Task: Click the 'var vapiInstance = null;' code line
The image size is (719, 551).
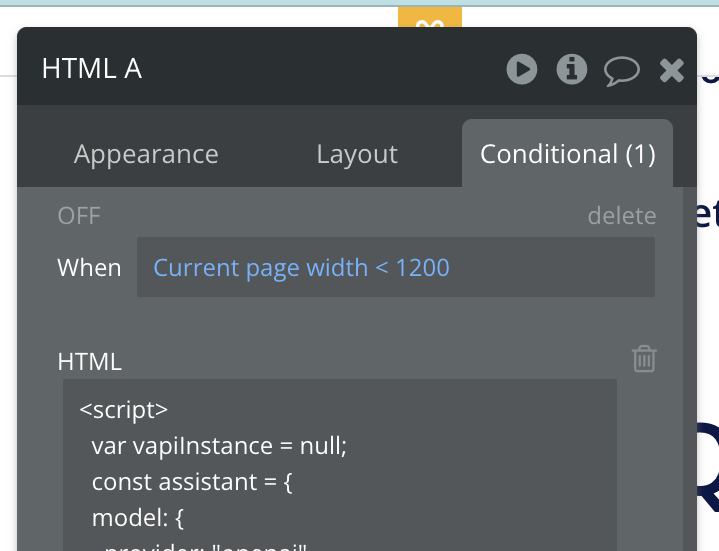Action: coord(219,446)
